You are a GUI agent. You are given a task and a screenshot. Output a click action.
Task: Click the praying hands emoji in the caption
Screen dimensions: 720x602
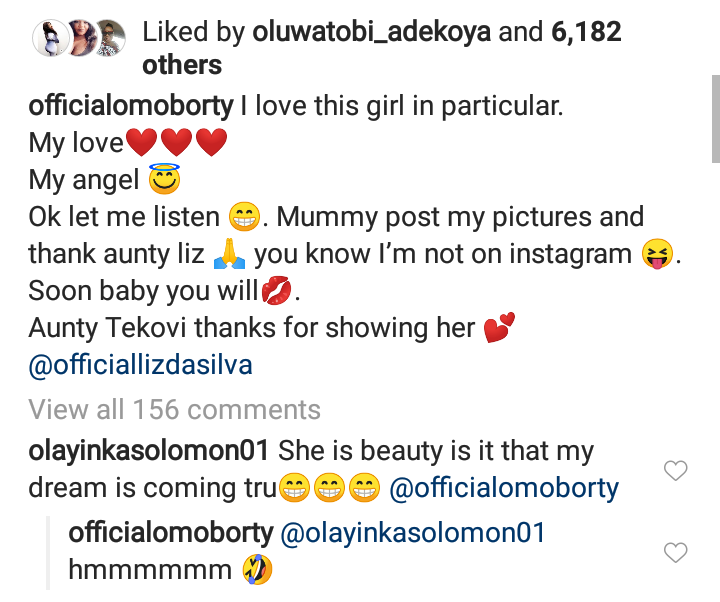coord(230,255)
